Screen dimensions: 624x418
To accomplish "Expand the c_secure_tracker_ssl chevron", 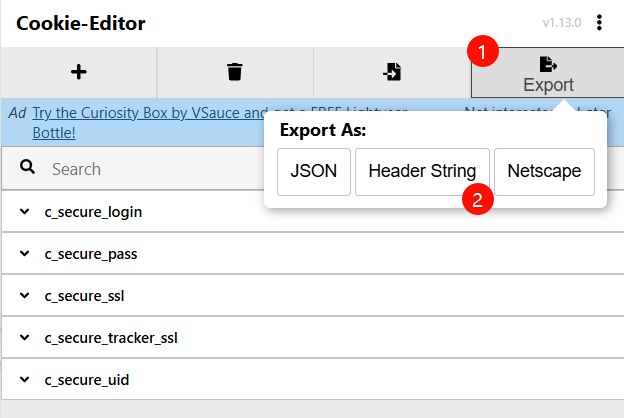I will [25, 338].
